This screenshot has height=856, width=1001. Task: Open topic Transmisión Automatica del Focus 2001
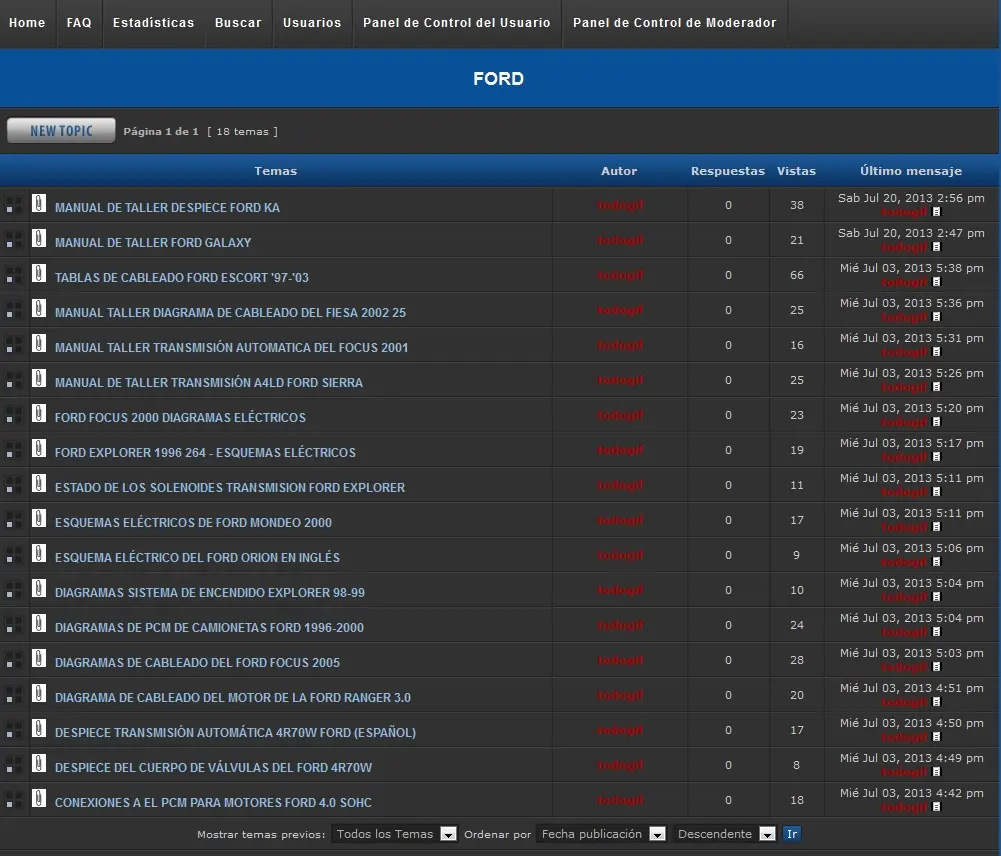click(x=231, y=348)
